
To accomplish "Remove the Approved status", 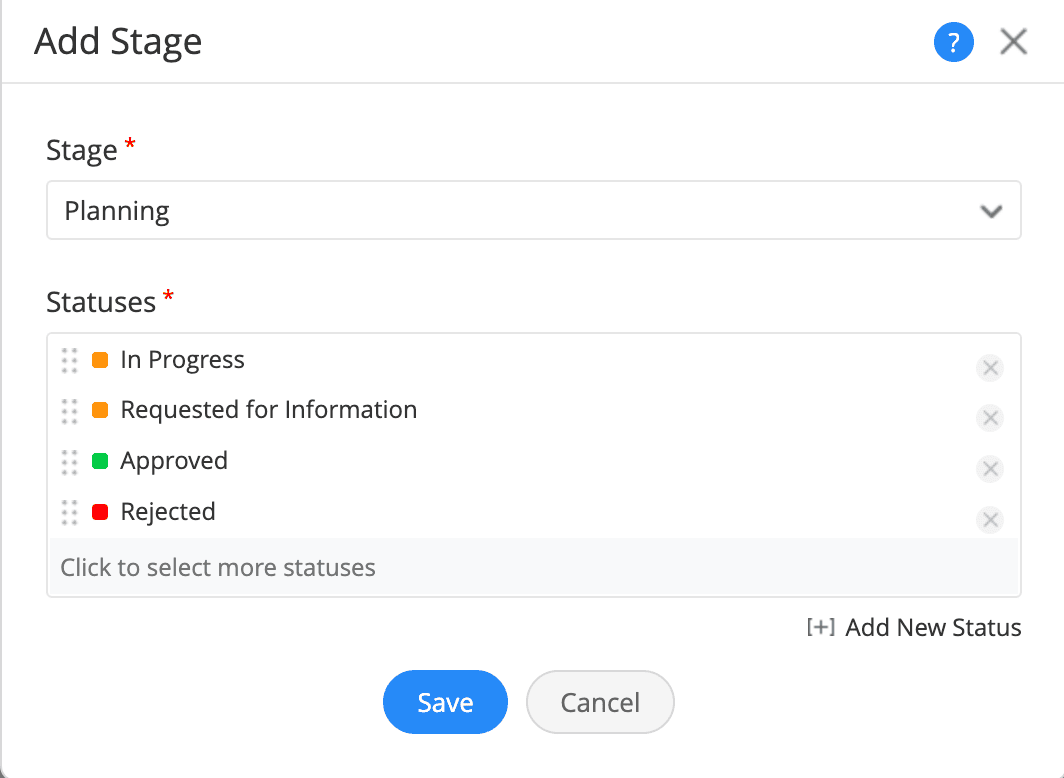I will [x=990, y=469].
